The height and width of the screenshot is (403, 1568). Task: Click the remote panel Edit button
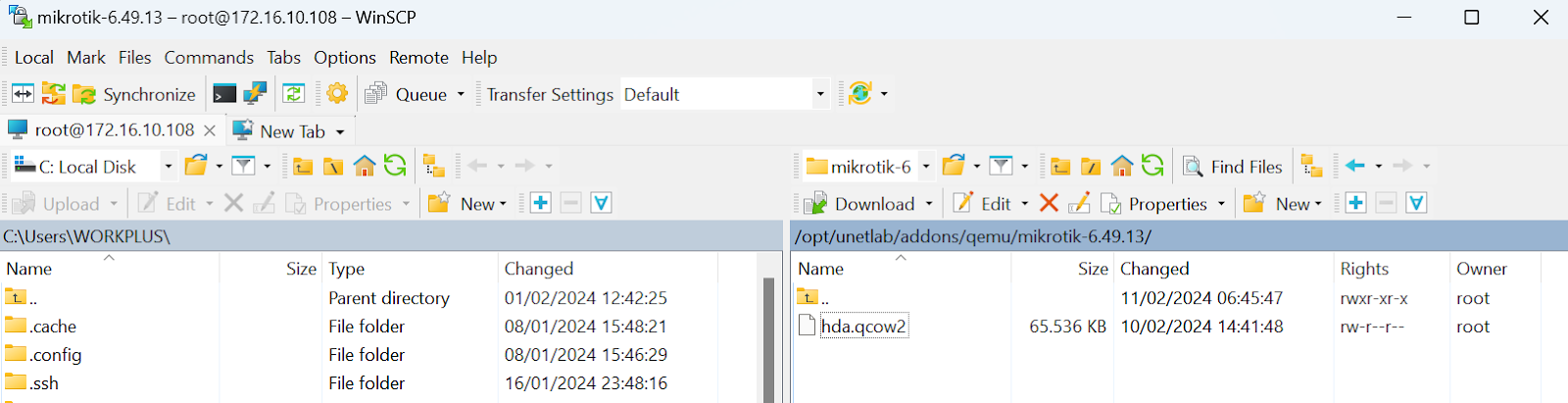point(983,203)
